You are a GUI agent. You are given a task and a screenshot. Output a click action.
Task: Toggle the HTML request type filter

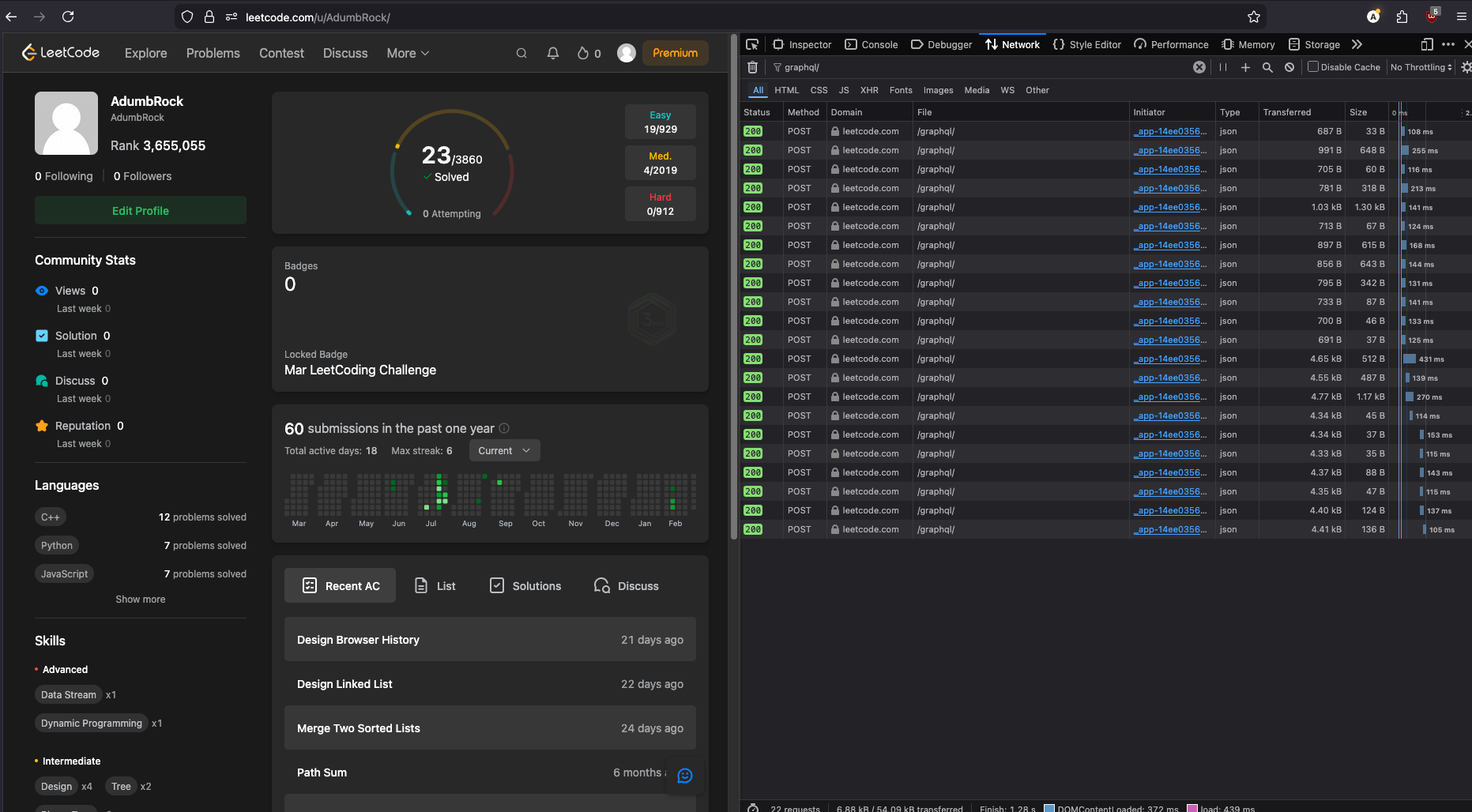click(787, 90)
